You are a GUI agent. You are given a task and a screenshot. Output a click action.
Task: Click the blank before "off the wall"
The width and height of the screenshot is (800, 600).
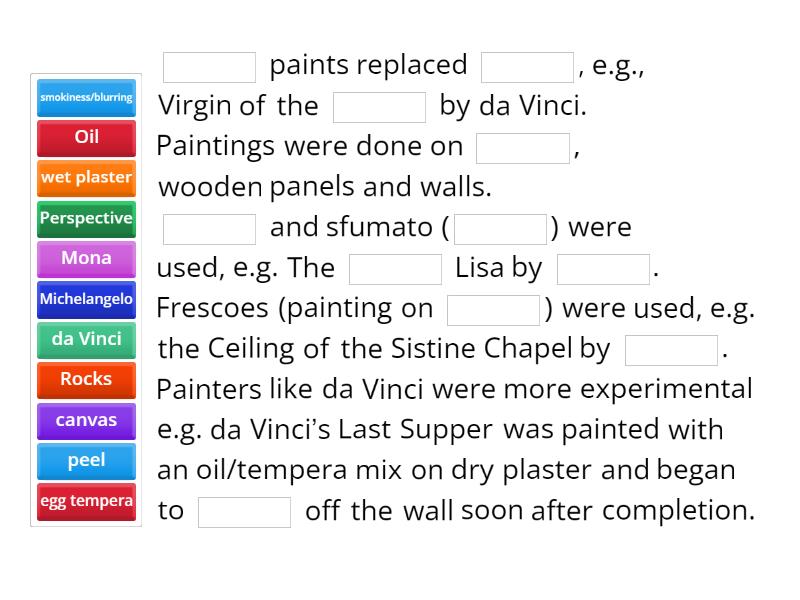pos(244,511)
